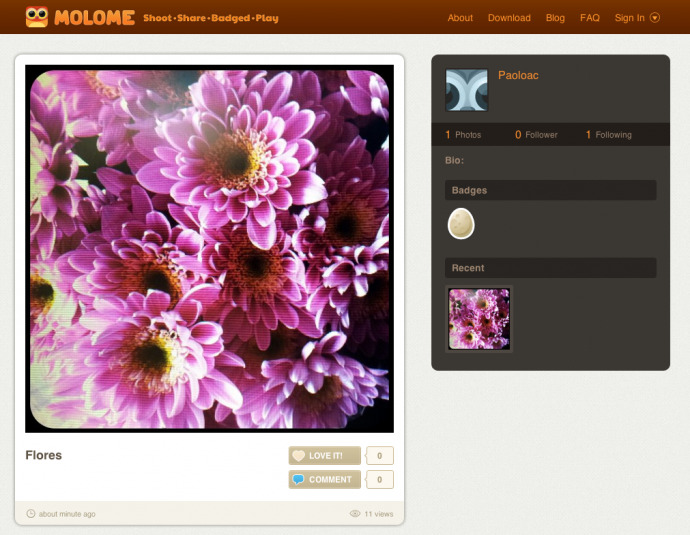Click the Sign In link
The image size is (690, 535).
(629, 18)
